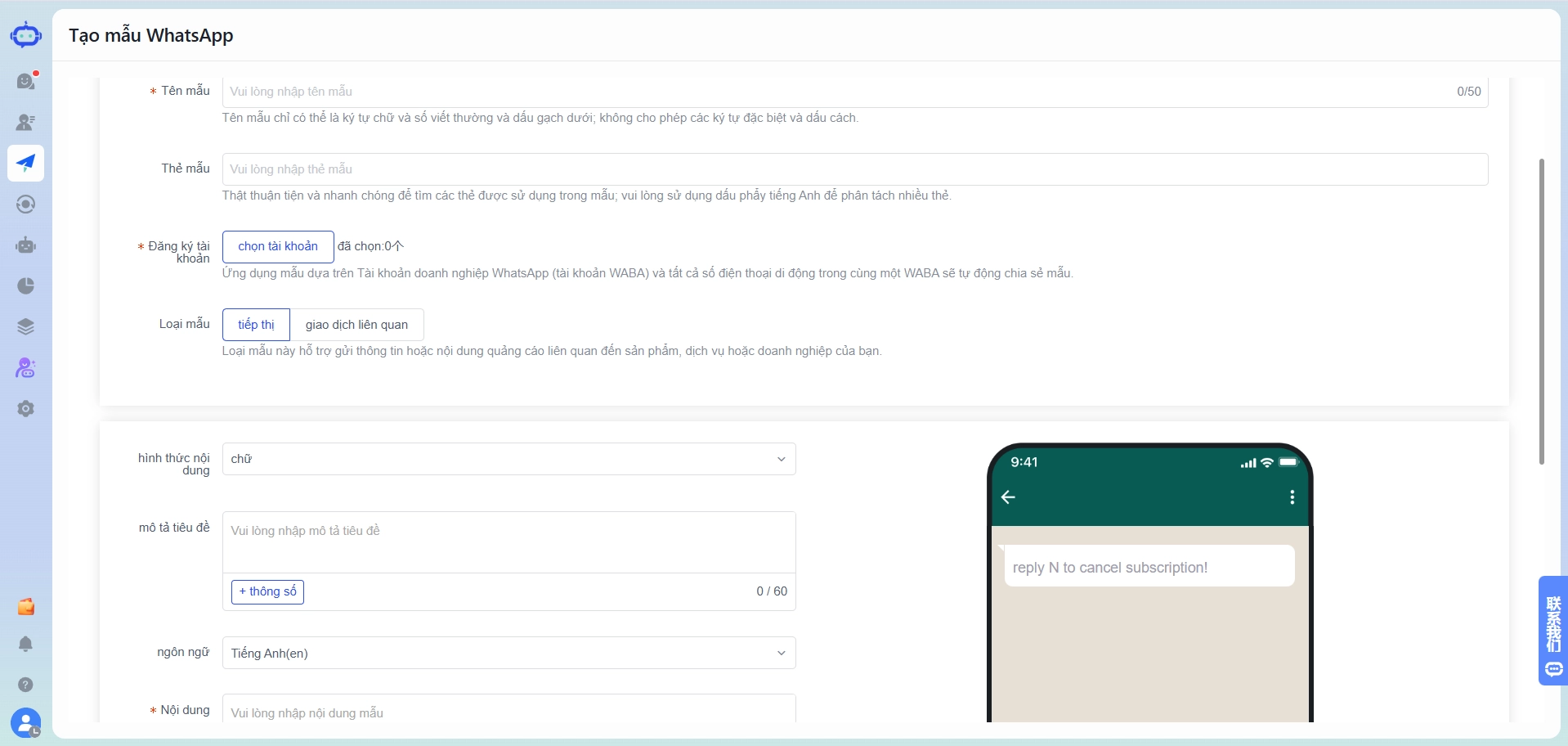The height and width of the screenshot is (746, 1568).
Task: Open the contacts list sidebar icon
Action: [x=25, y=122]
